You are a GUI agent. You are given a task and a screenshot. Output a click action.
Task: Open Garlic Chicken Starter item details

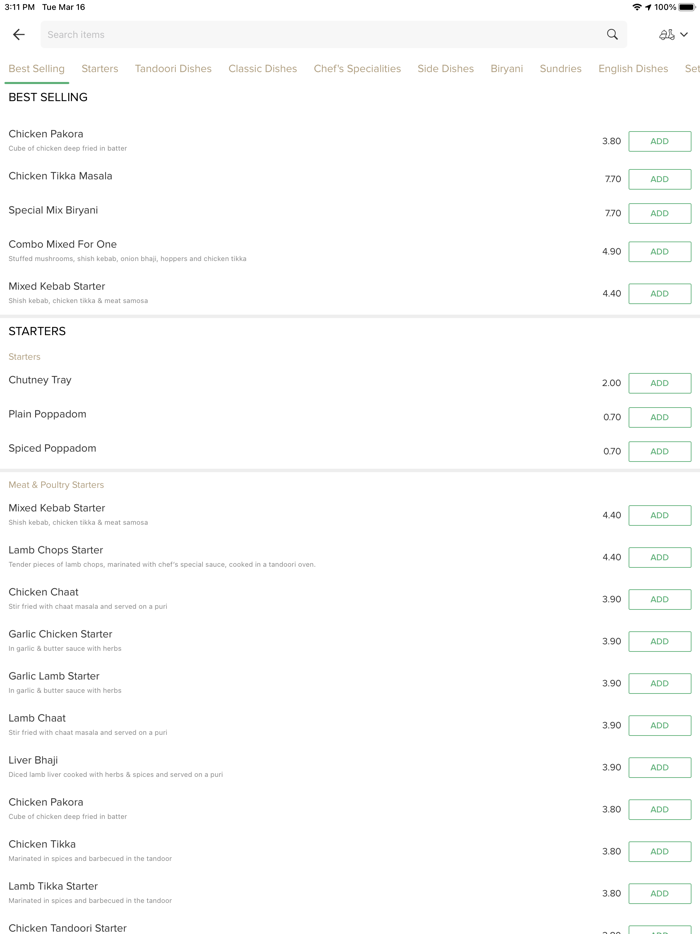(61, 634)
